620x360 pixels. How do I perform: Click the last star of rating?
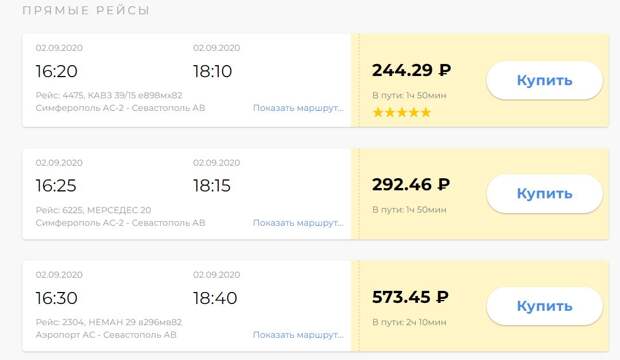pos(426,113)
